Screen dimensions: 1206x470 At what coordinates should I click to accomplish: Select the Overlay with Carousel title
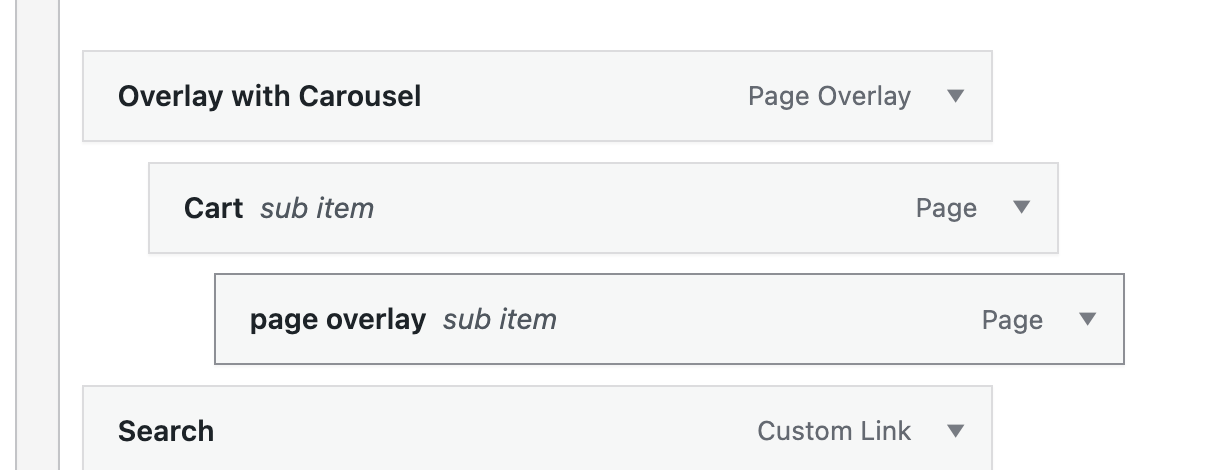click(x=269, y=96)
